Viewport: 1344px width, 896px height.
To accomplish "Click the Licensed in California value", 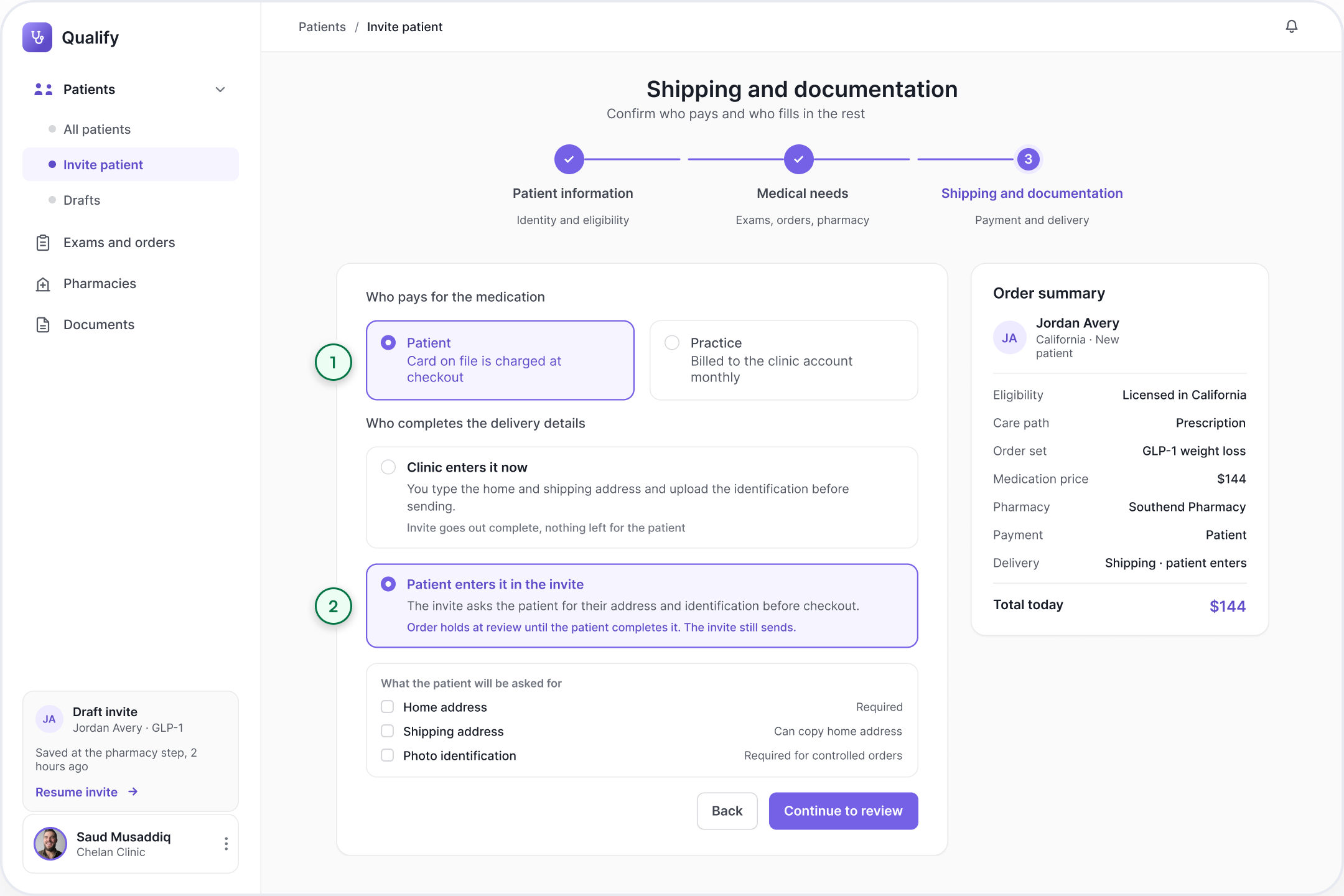I will pos(1184,395).
